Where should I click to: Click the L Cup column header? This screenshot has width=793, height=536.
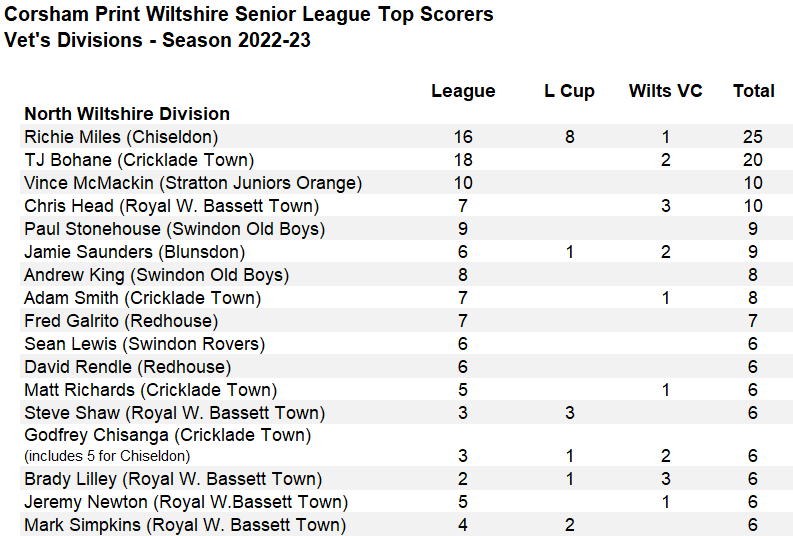click(x=569, y=91)
